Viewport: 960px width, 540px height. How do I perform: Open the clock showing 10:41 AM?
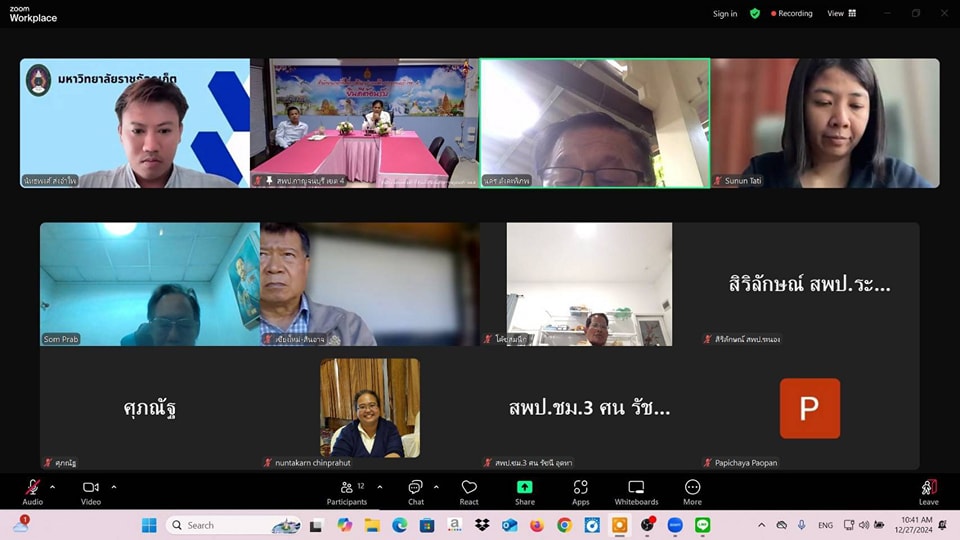pyautogui.click(x=915, y=525)
